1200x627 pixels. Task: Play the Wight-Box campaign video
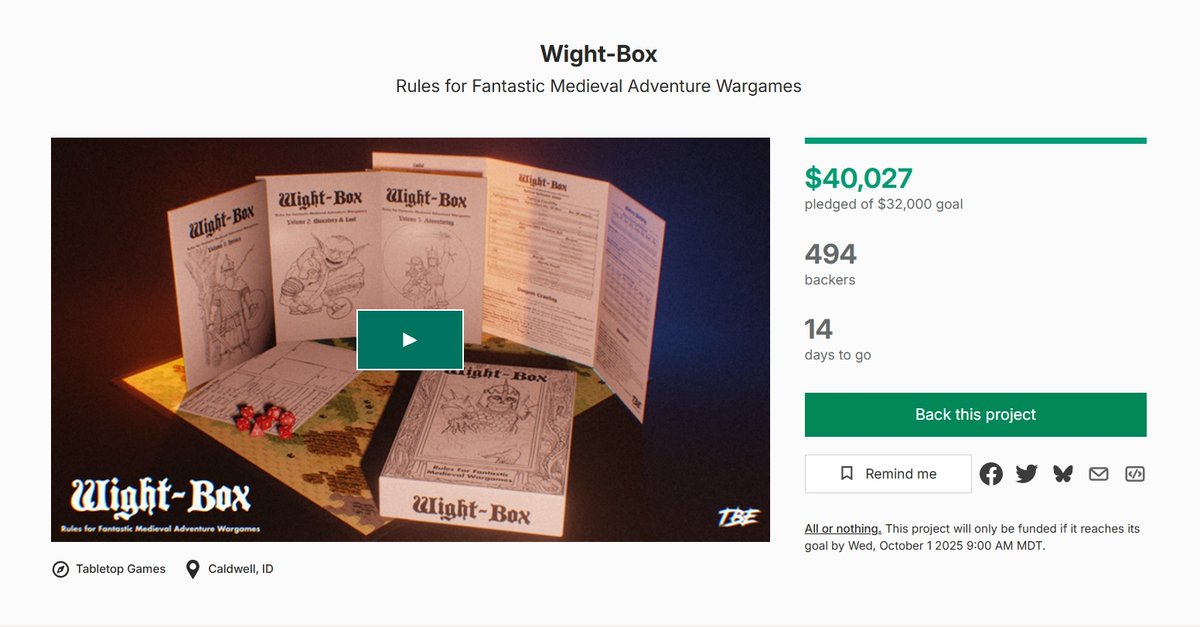(x=410, y=340)
